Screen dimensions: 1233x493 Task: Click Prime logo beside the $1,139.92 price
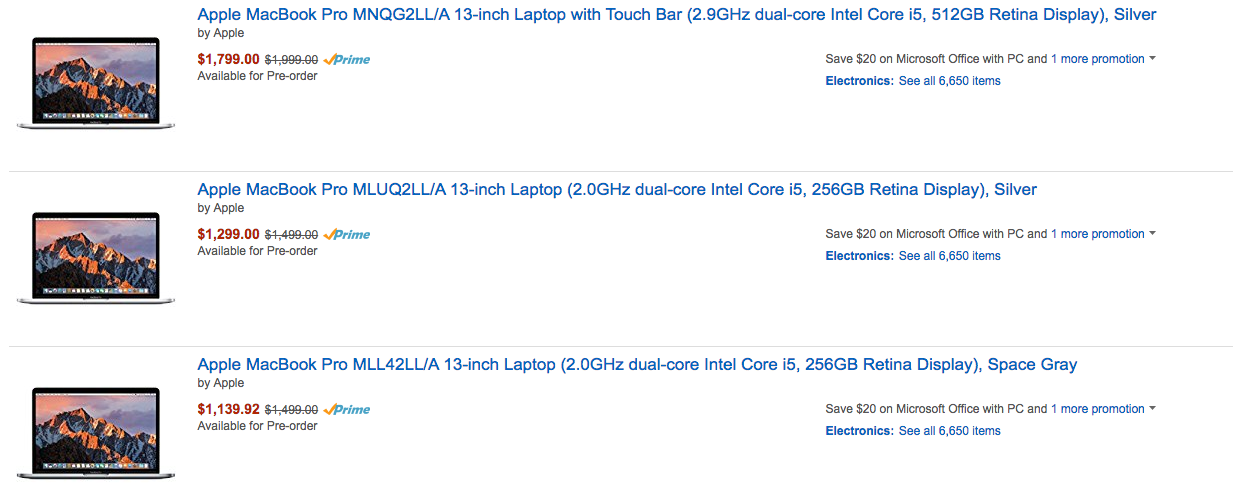(x=347, y=409)
